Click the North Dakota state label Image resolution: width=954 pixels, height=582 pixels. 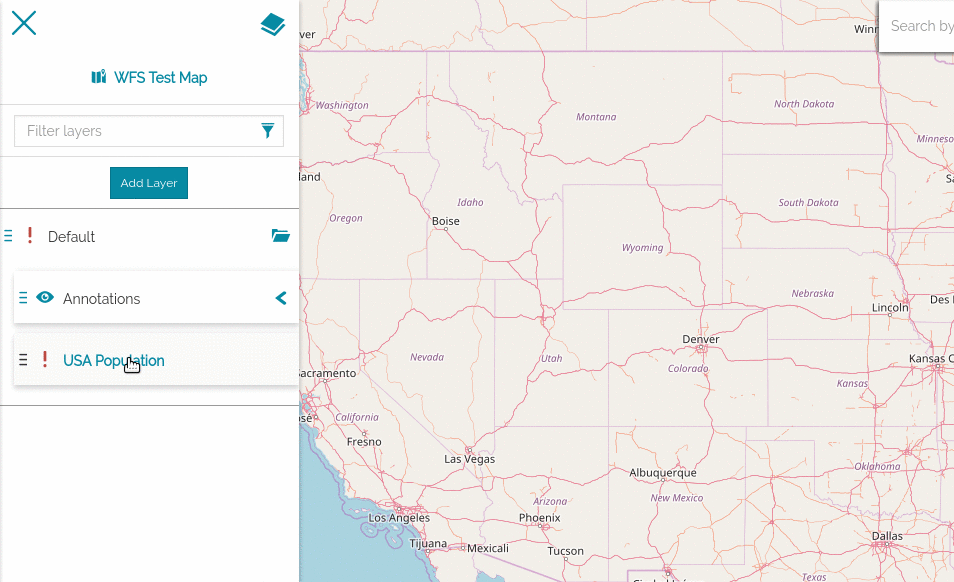(x=804, y=104)
